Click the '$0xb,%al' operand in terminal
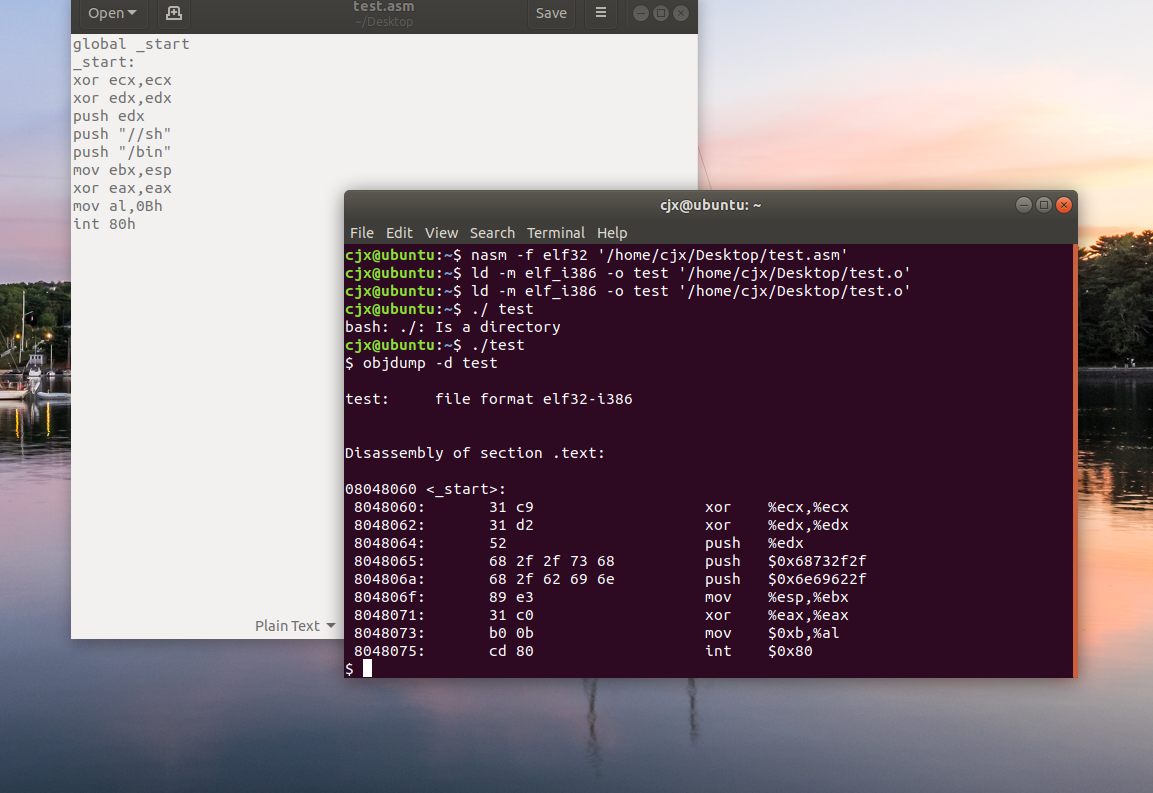1153x793 pixels. (804, 633)
